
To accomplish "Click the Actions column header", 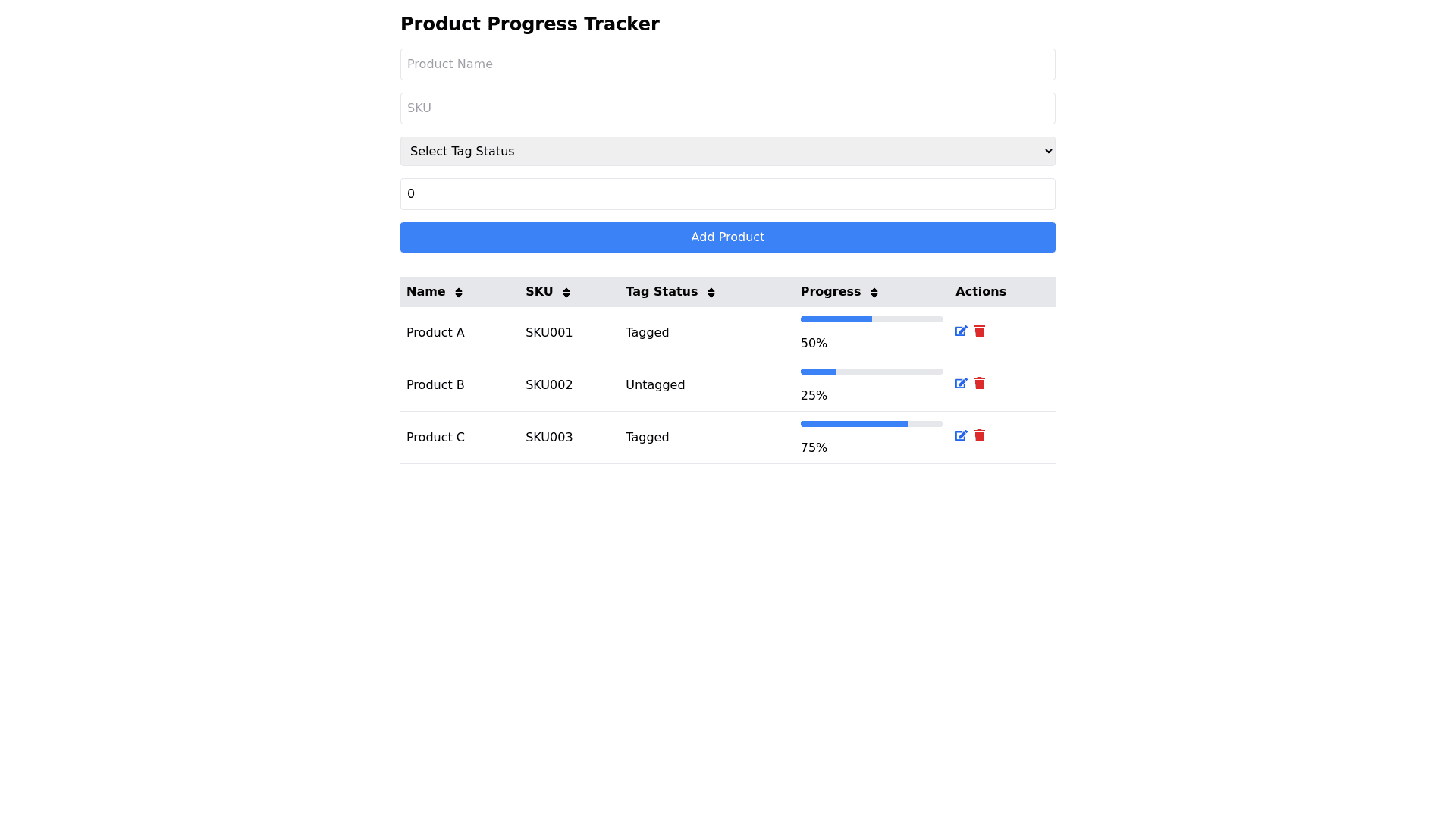I will [981, 292].
